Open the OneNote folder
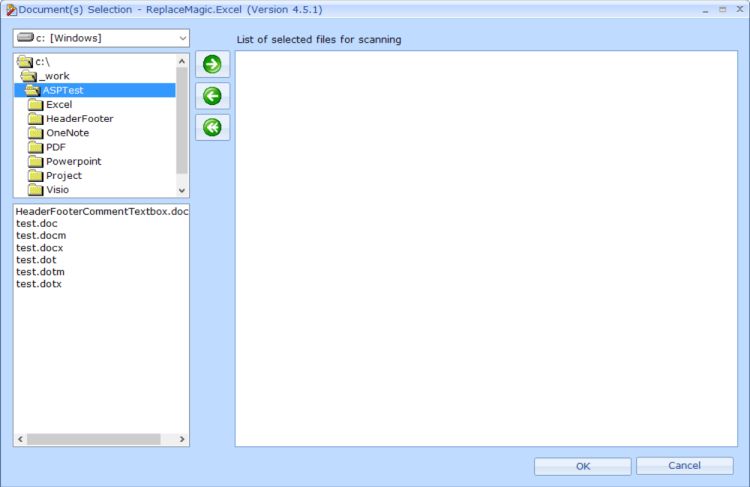The image size is (750, 487). 67,133
